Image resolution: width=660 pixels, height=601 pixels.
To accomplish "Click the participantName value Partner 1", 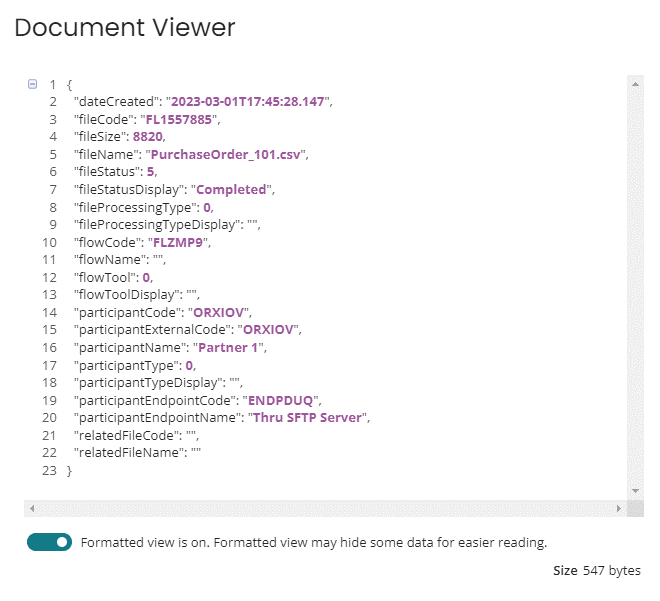I will tap(228, 348).
